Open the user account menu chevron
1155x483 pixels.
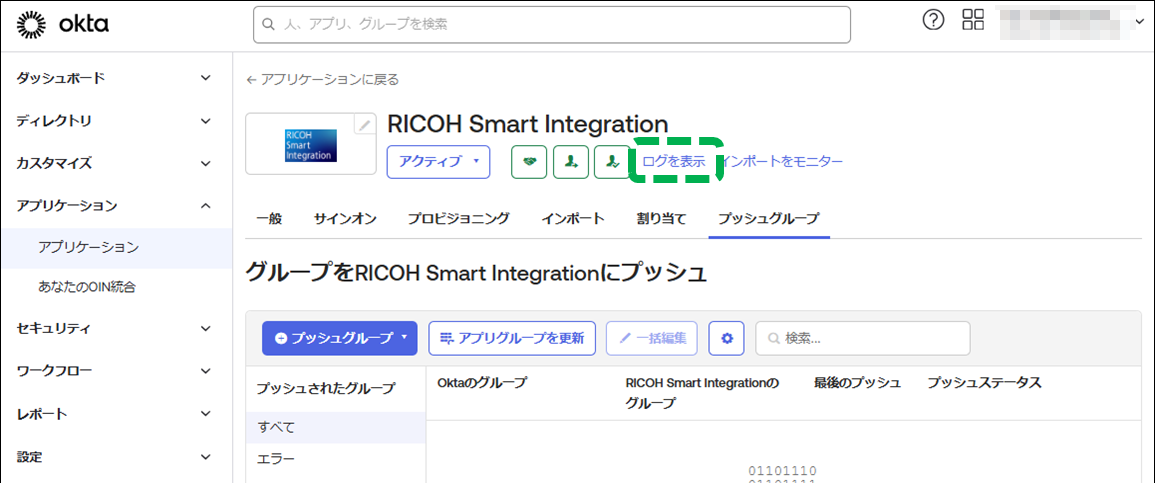1139,24
